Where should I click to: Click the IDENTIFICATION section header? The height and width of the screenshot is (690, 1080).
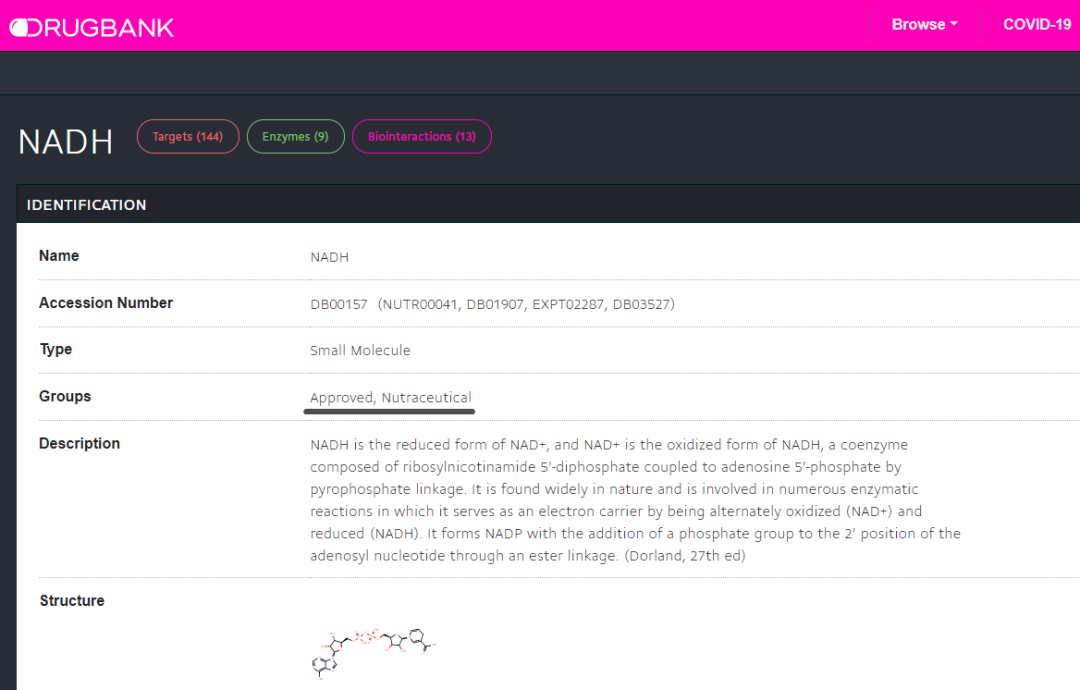click(87, 205)
